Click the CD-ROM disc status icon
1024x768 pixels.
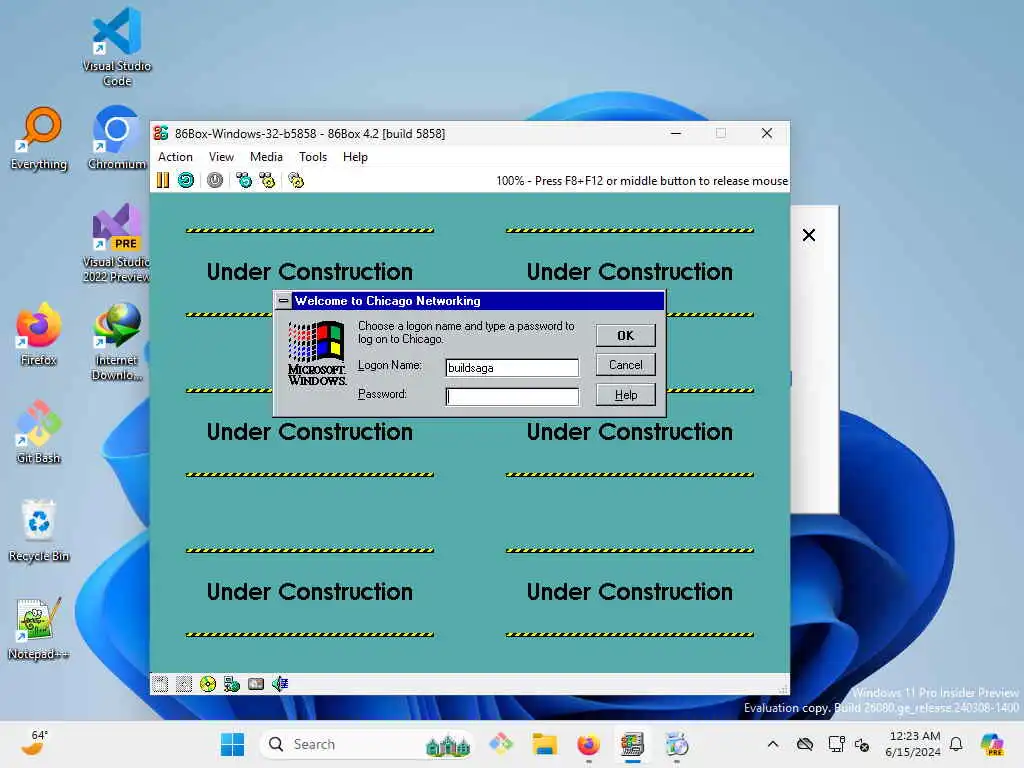[x=208, y=684]
